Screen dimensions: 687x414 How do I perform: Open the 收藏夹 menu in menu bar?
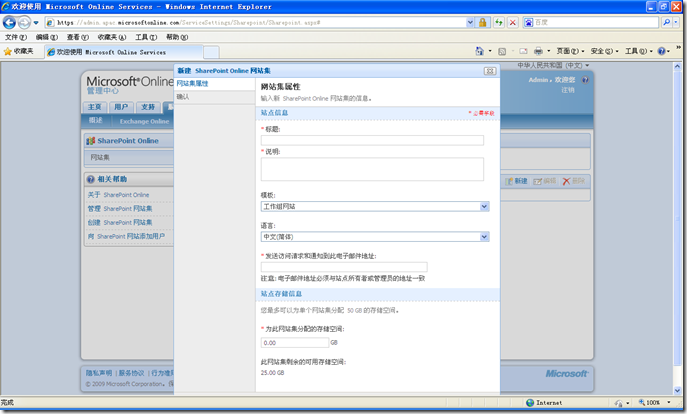point(112,37)
